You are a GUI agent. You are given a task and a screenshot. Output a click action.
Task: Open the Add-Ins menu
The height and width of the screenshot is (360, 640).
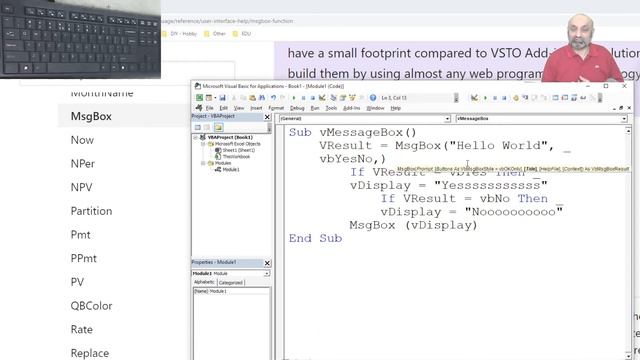pyautogui.click(x=351, y=108)
